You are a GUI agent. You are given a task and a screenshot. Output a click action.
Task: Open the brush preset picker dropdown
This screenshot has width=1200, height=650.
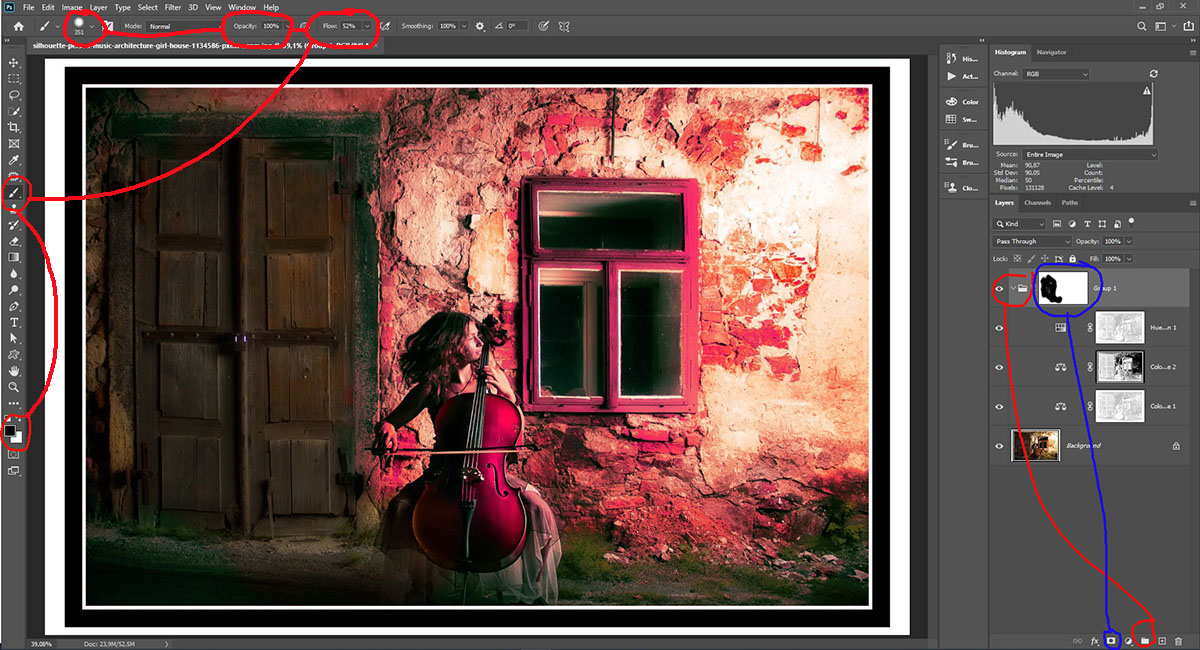(92, 26)
